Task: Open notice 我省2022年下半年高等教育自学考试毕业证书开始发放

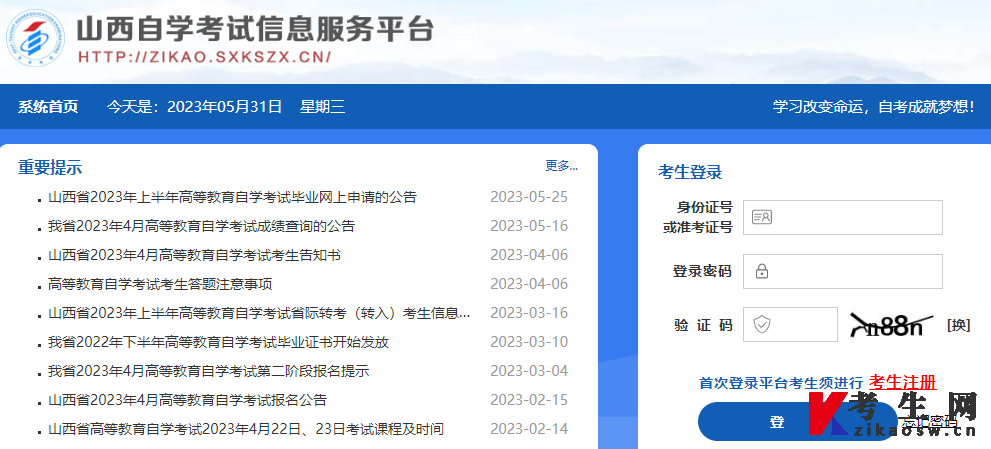Action: pos(218,342)
